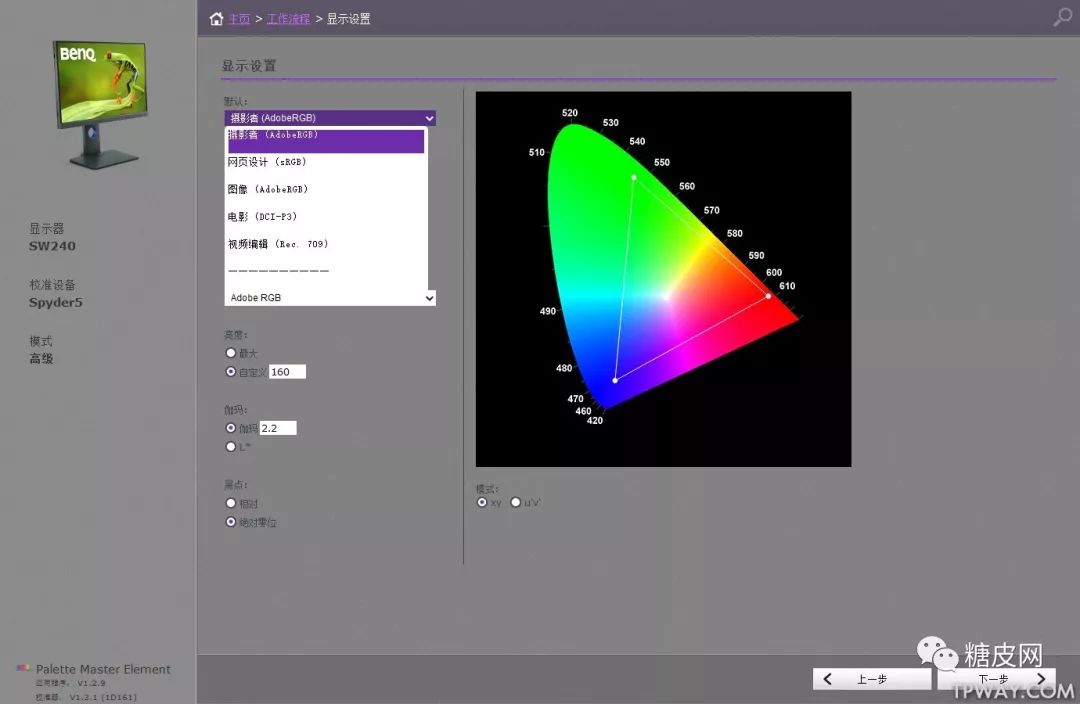Click the brightness value field 160
This screenshot has height=704, width=1080.
tap(287, 372)
